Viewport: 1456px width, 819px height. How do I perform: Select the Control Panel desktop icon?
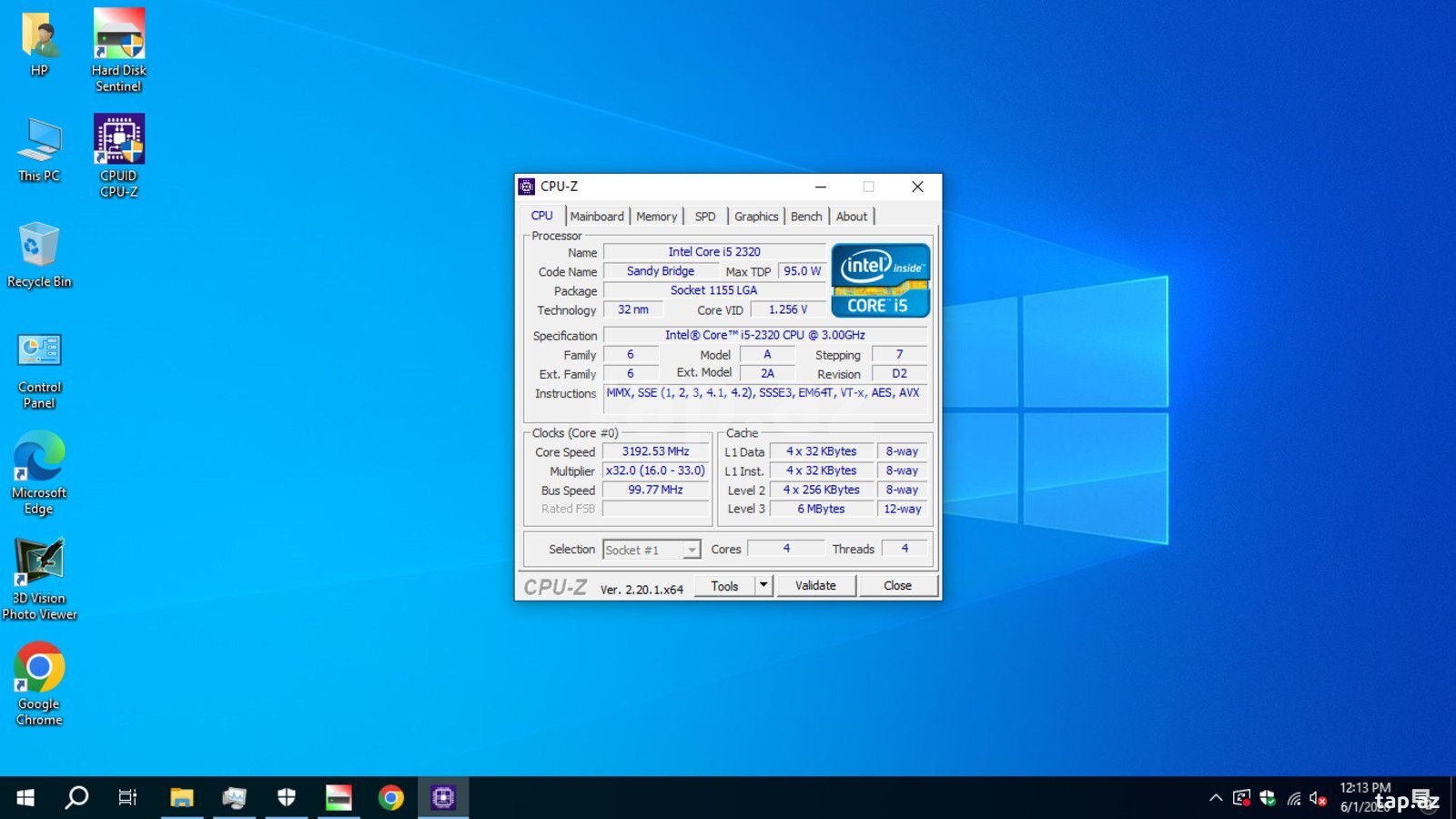pyautogui.click(x=39, y=369)
